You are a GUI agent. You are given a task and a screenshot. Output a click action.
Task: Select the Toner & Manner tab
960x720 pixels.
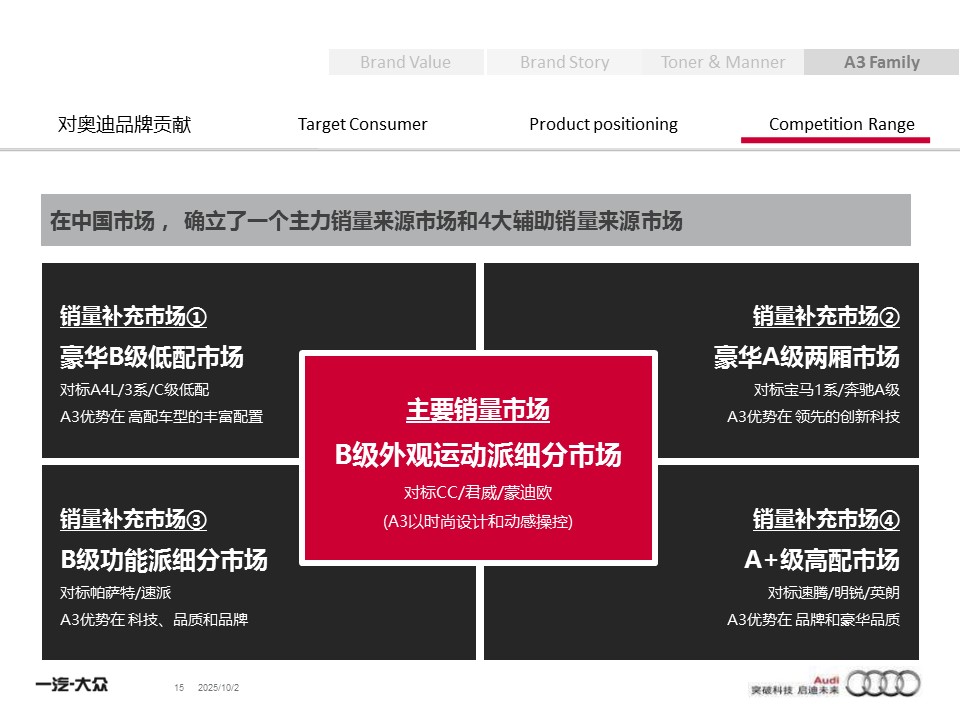coord(723,62)
